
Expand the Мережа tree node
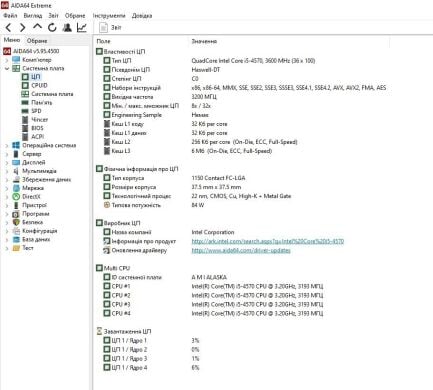7,188
